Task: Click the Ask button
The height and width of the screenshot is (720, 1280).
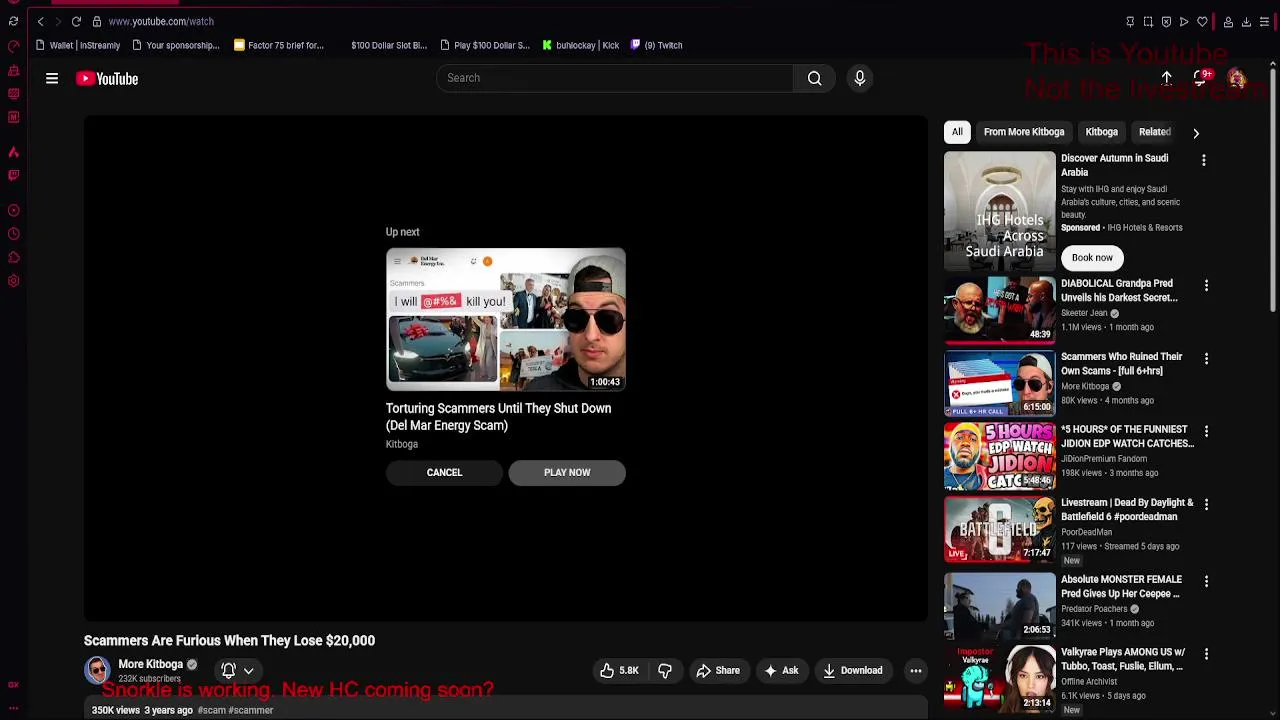Action: coord(780,671)
